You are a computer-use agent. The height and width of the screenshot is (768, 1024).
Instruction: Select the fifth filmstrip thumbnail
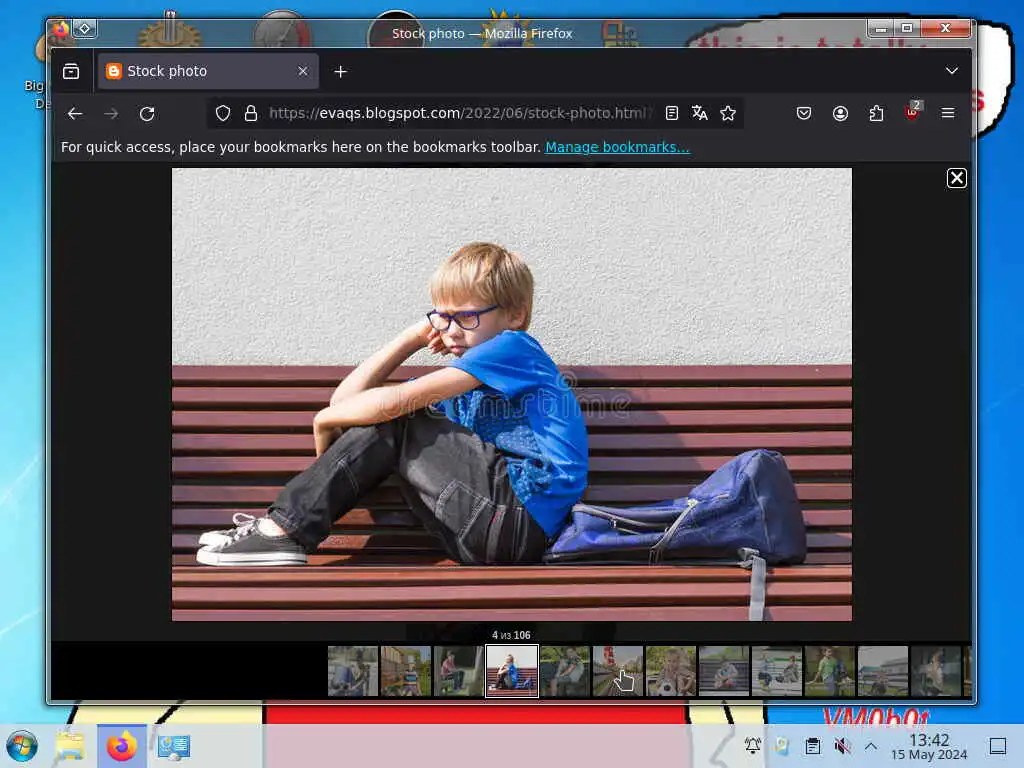click(565, 671)
